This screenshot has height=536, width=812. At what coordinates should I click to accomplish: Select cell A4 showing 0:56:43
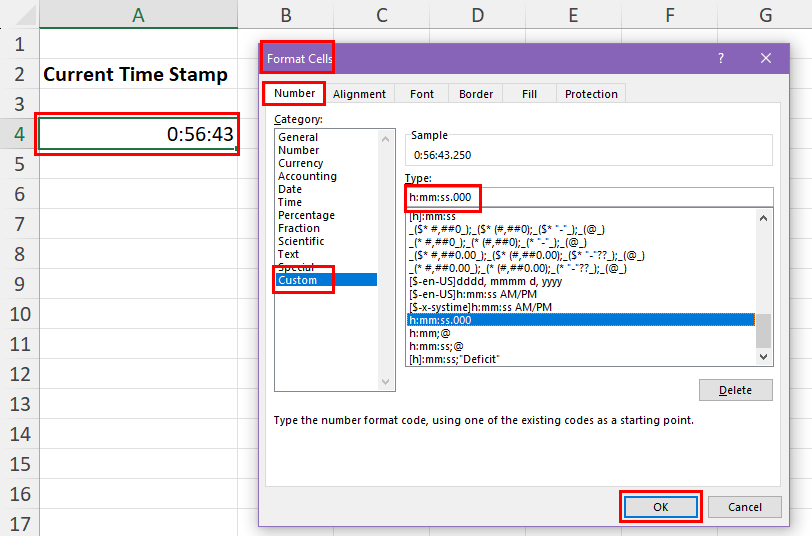(x=138, y=134)
